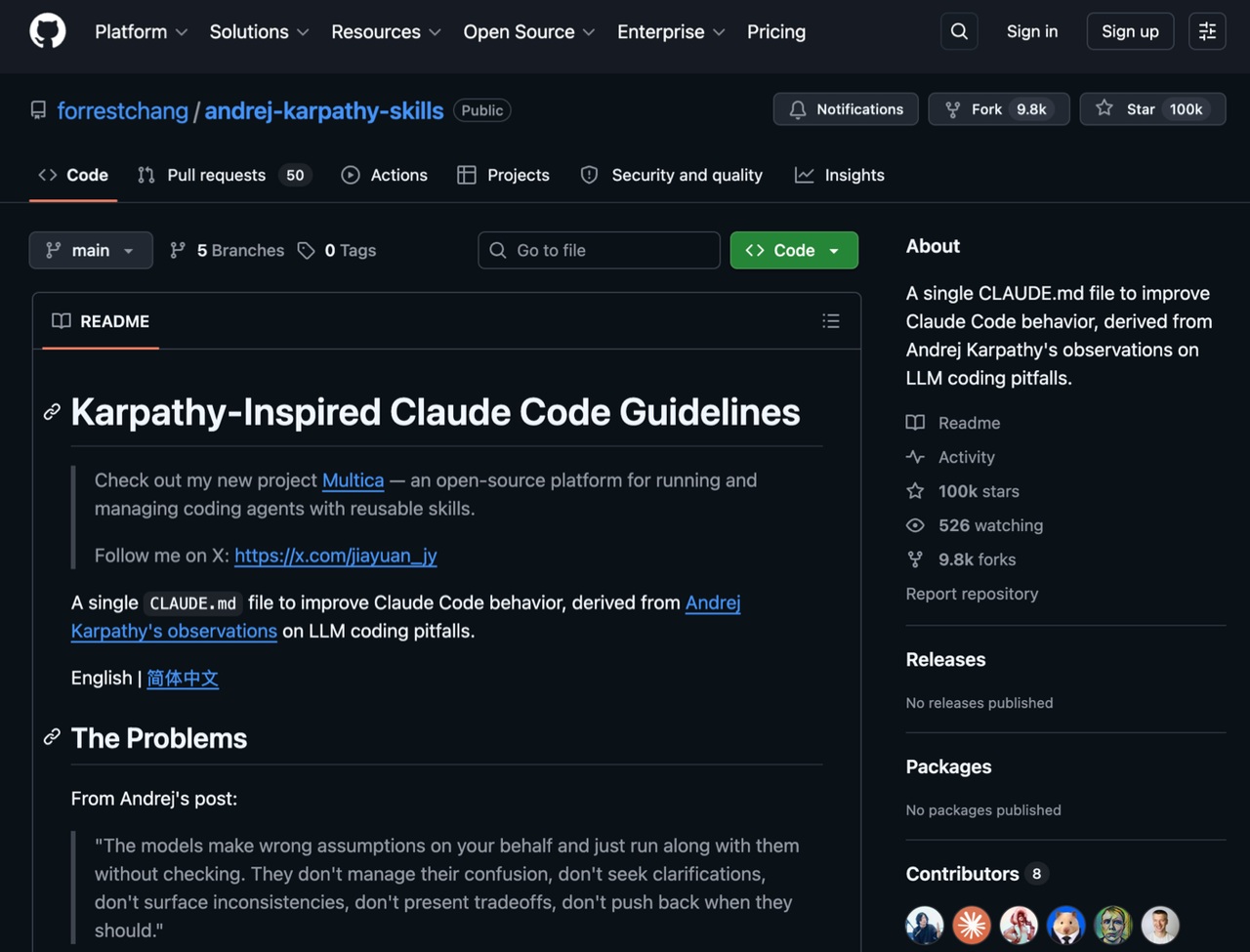Click the README outline list icon

click(831, 321)
